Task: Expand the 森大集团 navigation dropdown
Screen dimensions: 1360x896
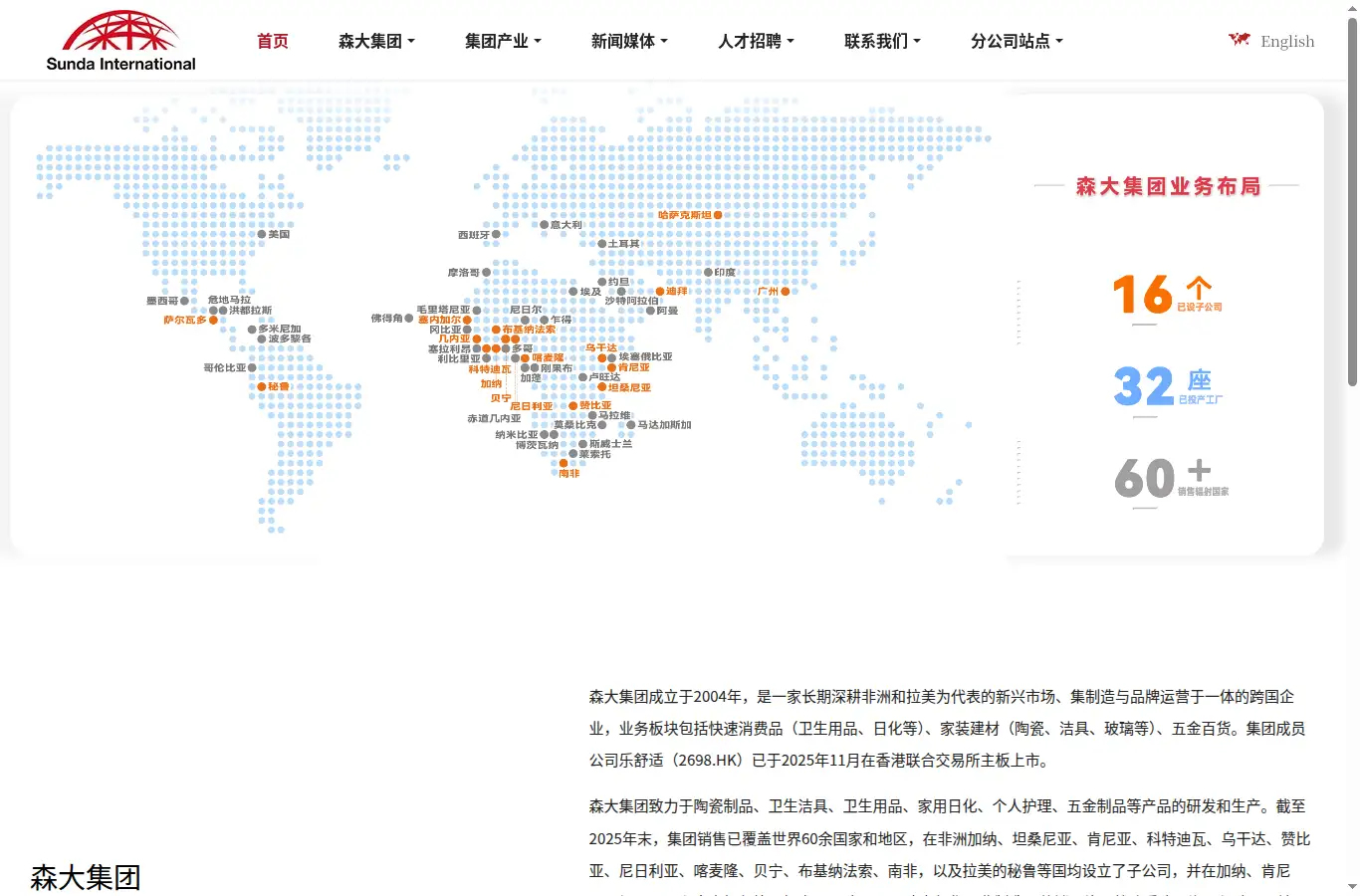Action: [376, 41]
